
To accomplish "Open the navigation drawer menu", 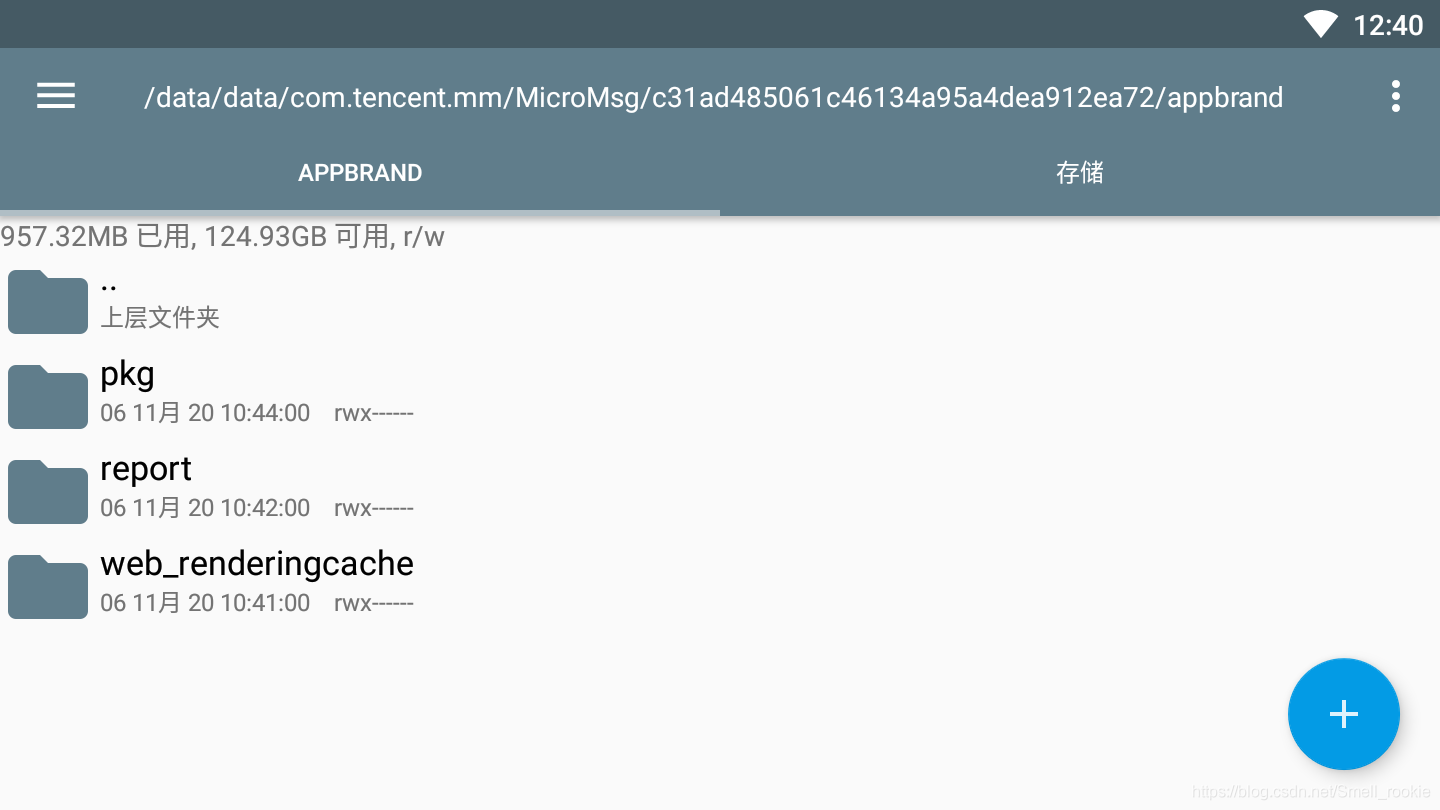I will (x=55, y=96).
